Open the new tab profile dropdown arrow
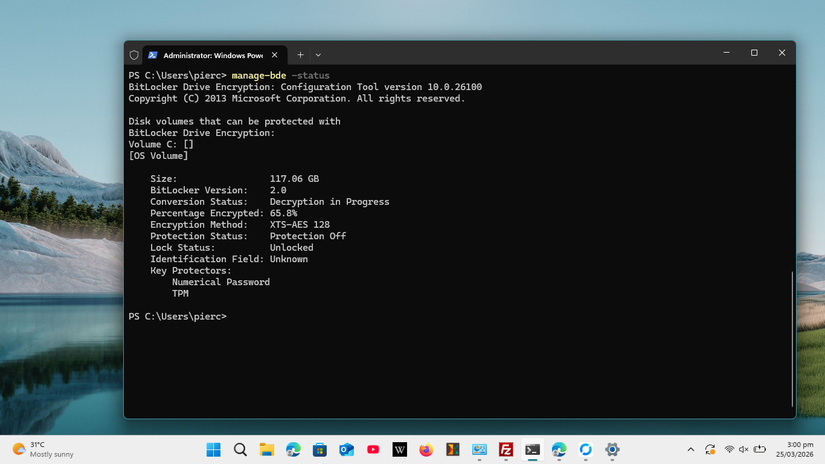Image resolution: width=825 pixels, height=464 pixels. (318, 55)
